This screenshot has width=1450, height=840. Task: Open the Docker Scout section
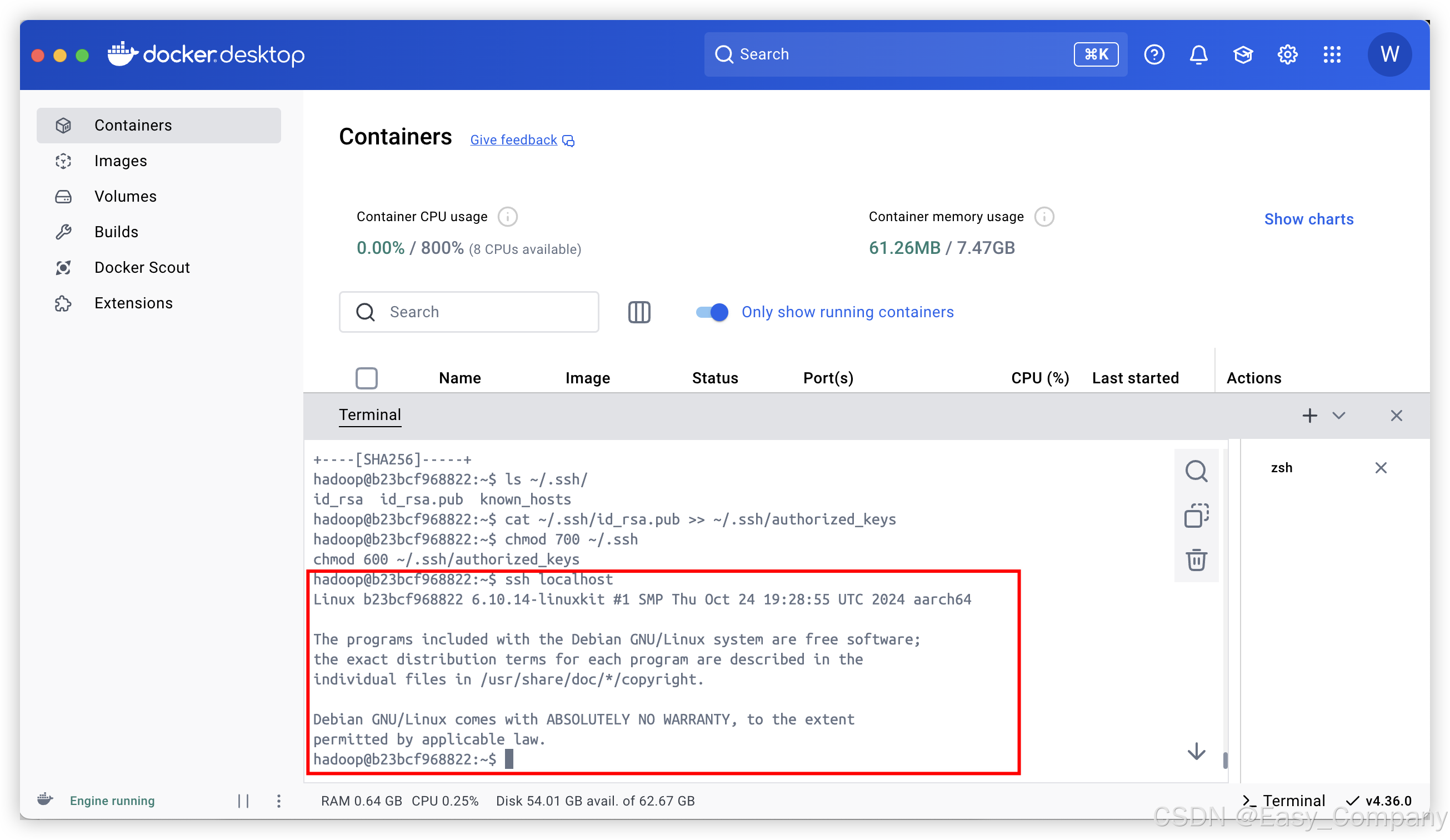[159, 268]
